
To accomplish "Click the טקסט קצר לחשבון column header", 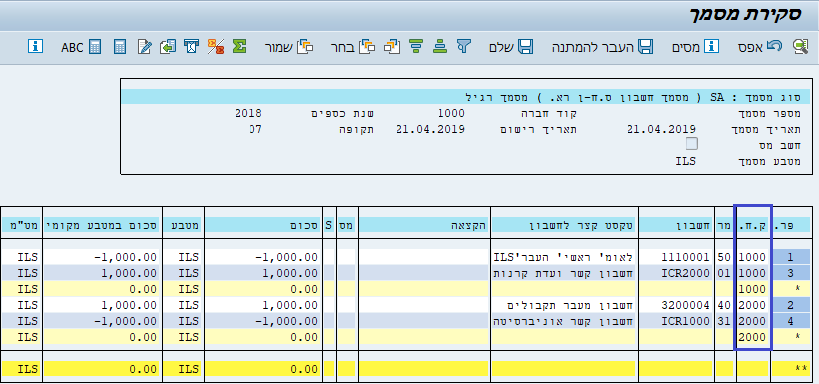I will (564, 225).
